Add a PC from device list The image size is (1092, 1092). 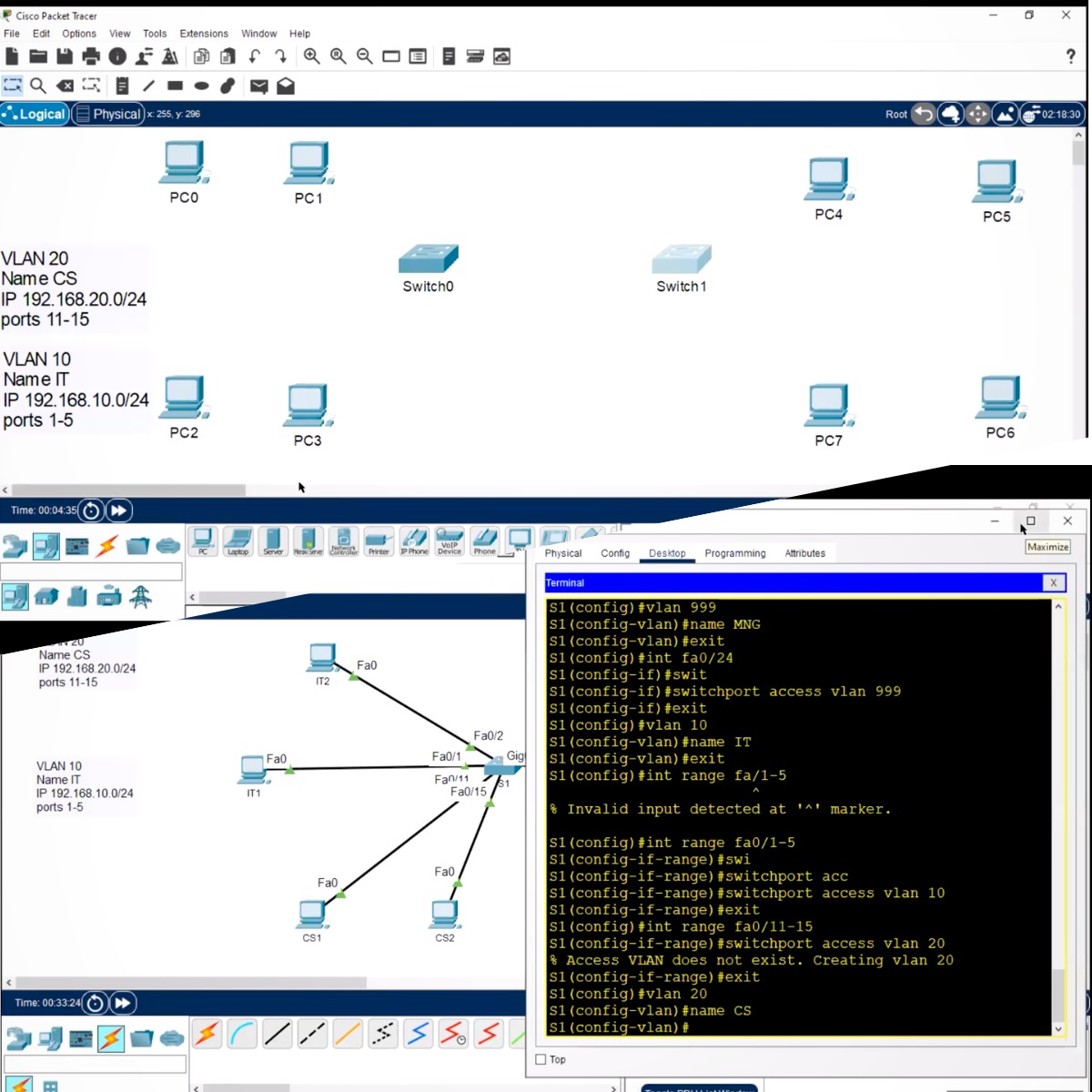203,541
